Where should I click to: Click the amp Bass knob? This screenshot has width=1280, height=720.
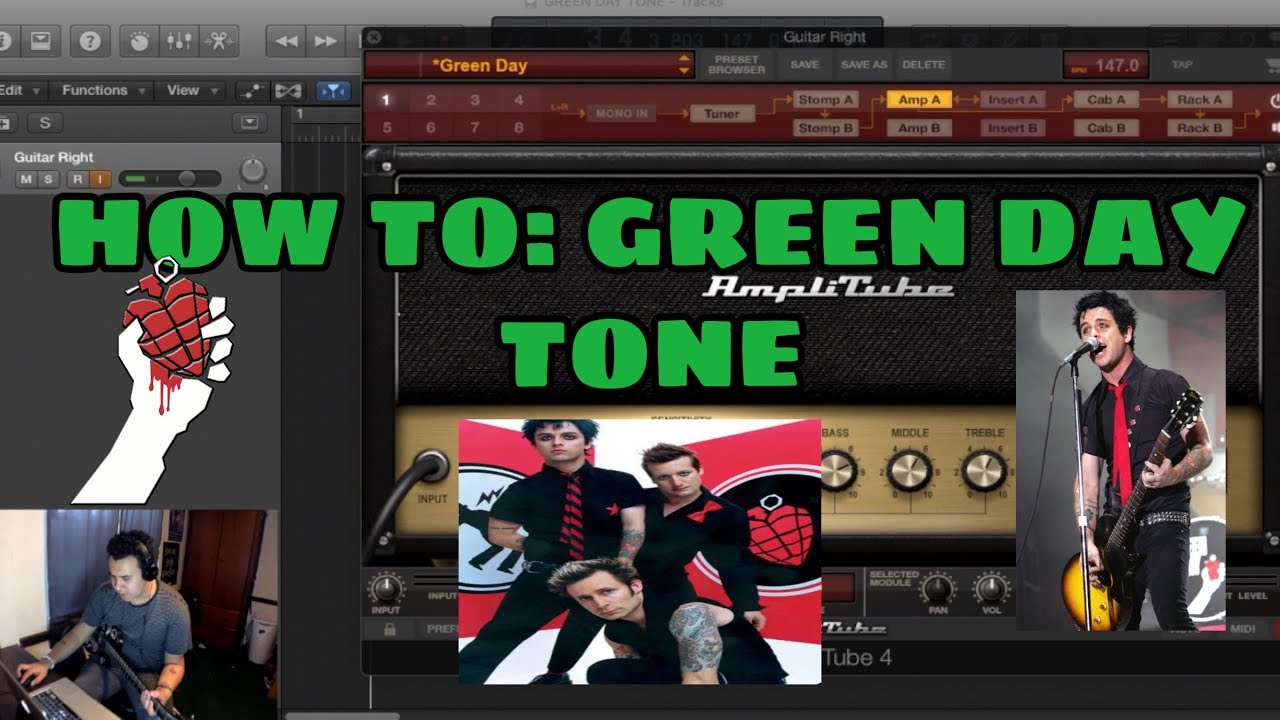click(837, 470)
